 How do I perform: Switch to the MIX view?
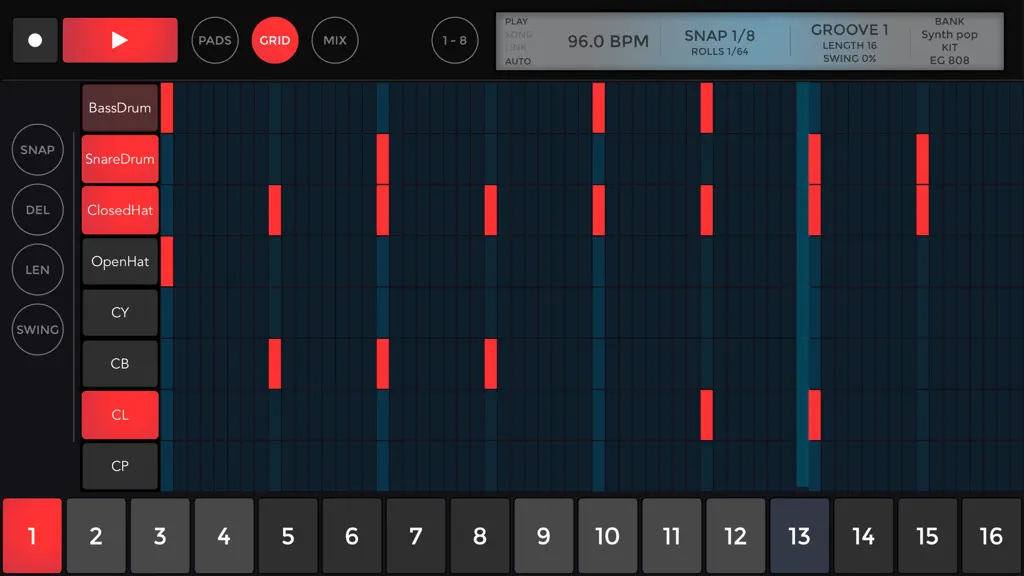335,40
